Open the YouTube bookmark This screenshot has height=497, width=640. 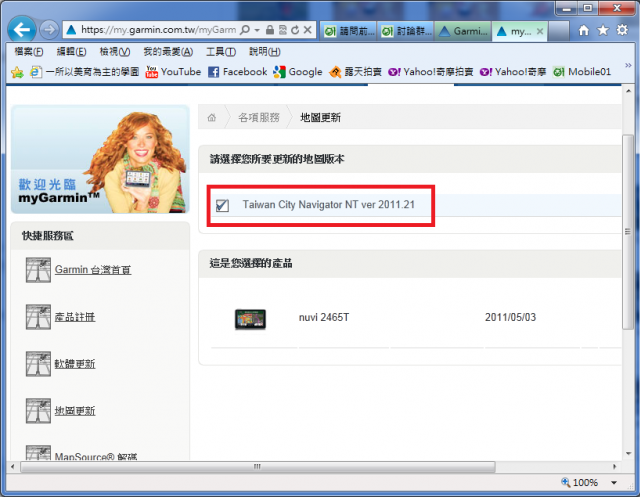[x=173, y=72]
